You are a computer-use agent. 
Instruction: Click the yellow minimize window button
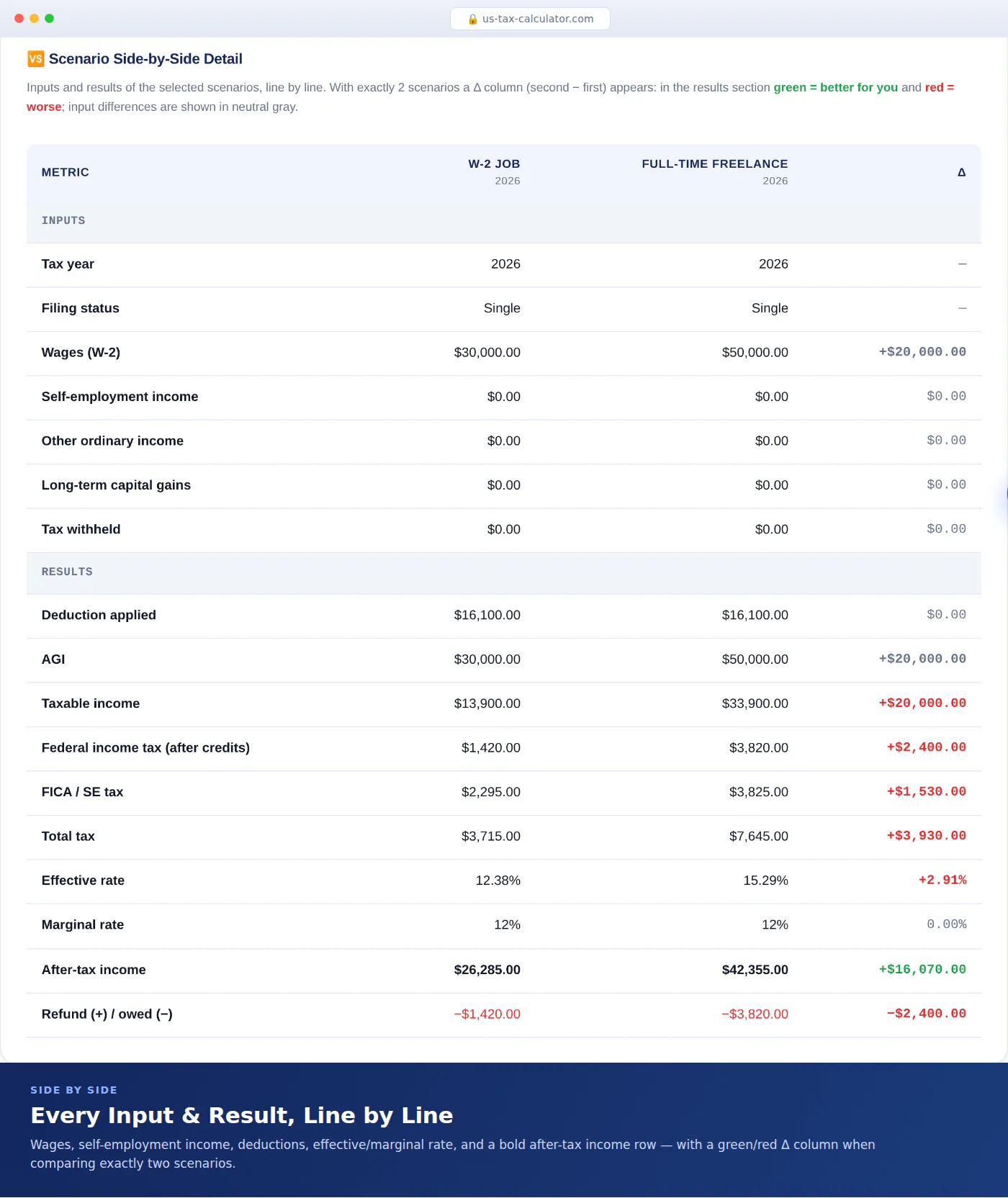35,19
